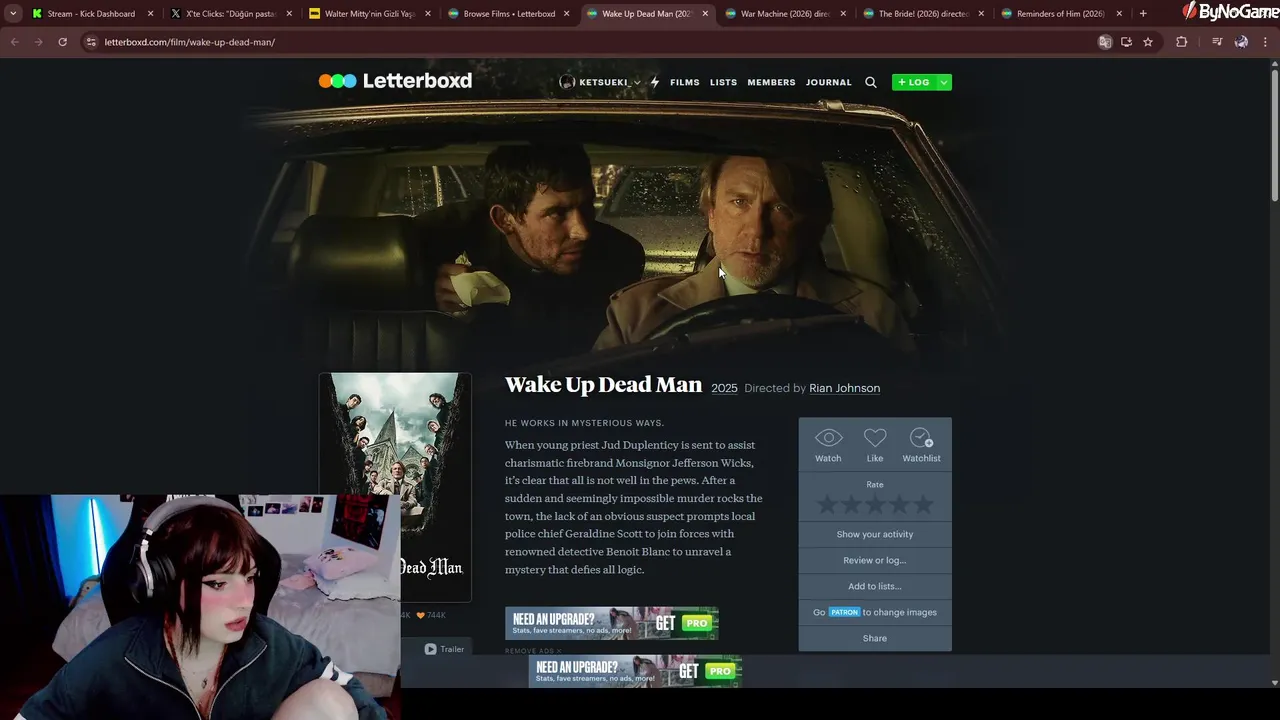The width and height of the screenshot is (1280, 720).
Task: Switch to War Machine (2026) tab
Action: coord(783,14)
